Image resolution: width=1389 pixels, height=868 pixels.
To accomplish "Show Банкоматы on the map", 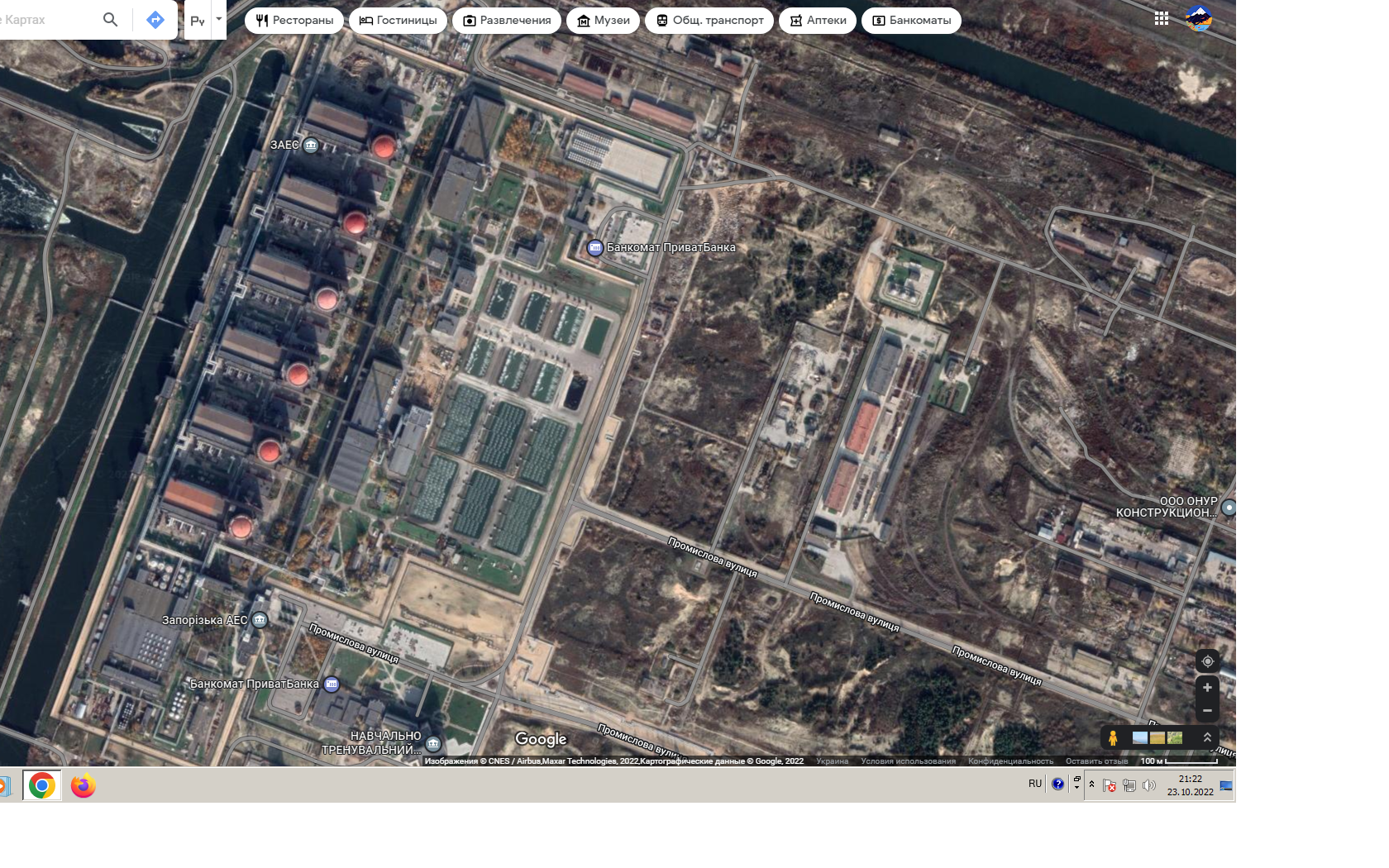I will coord(911,20).
